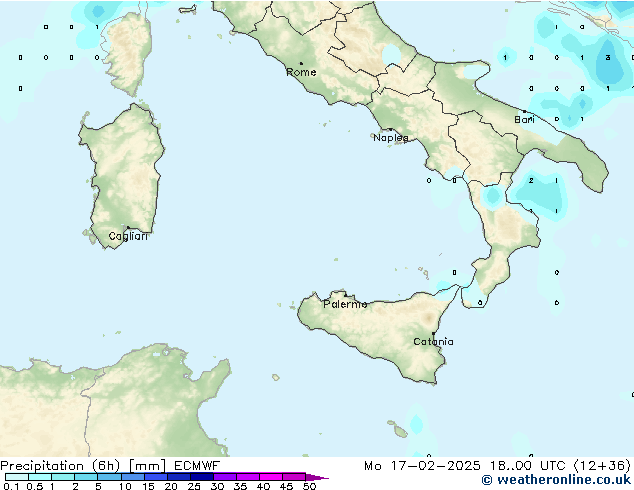
Task: Pick the 40–45 mm magenta legend swatch
Action: pos(271,477)
